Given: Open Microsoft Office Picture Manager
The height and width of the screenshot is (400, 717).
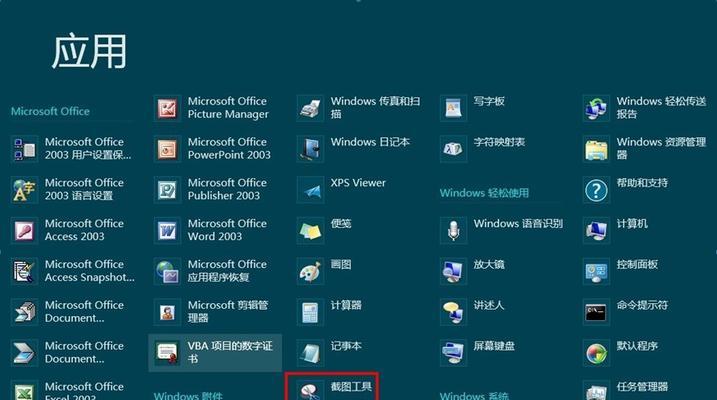Looking at the screenshot, I should click(x=214, y=108).
